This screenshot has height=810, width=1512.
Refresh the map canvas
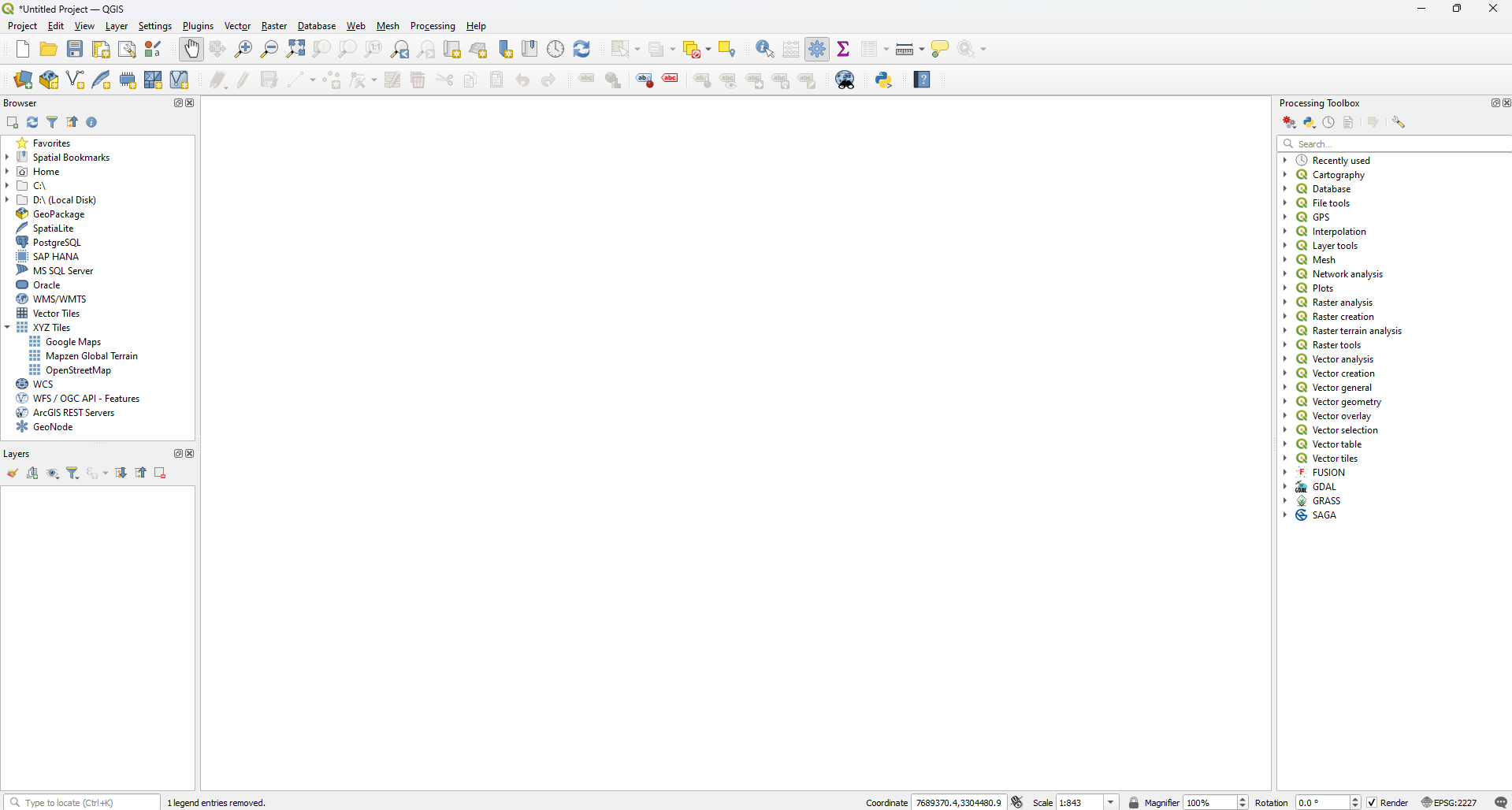pyautogui.click(x=582, y=49)
